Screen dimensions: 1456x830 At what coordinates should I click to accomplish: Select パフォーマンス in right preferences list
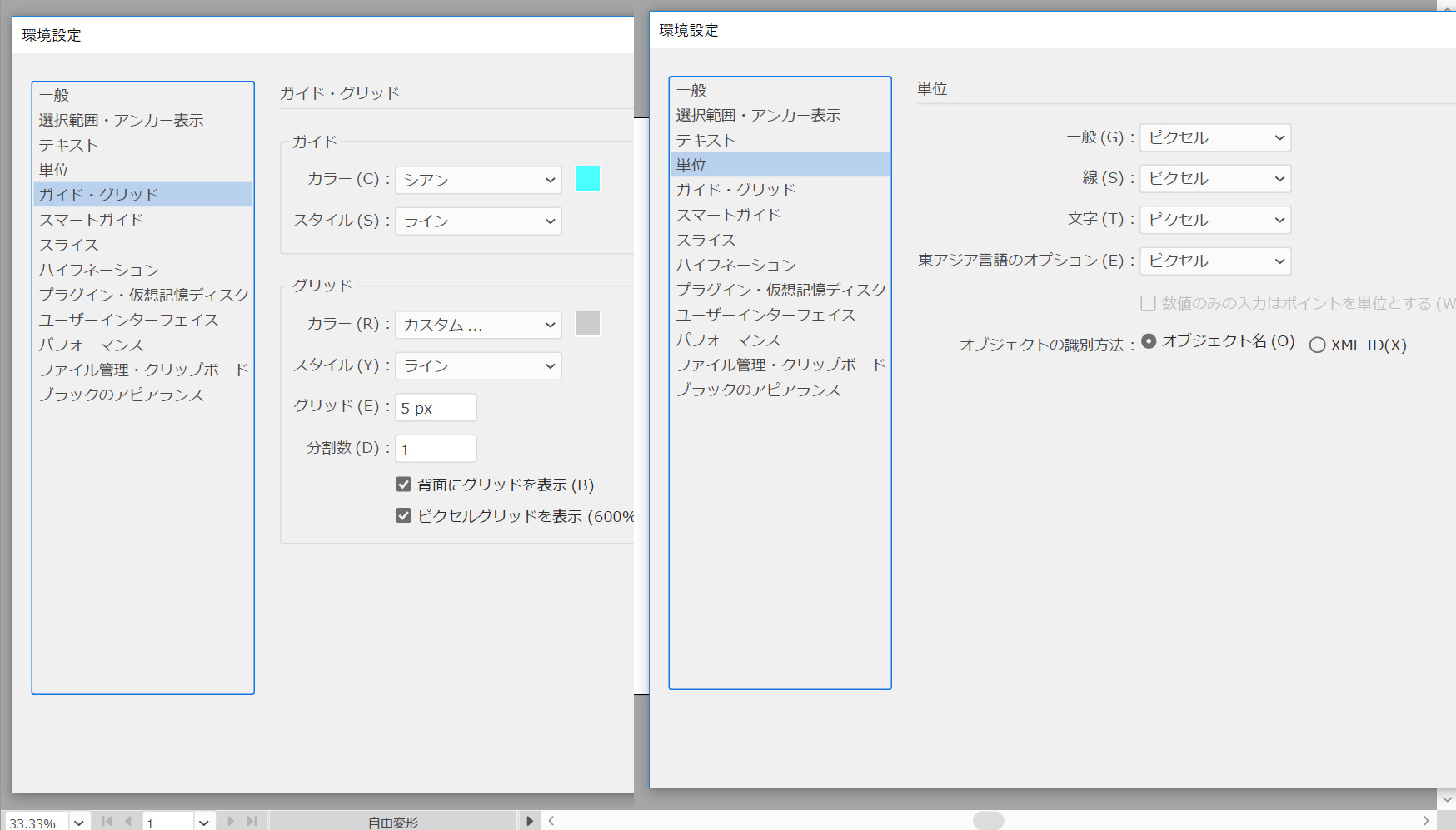point(728,340)
